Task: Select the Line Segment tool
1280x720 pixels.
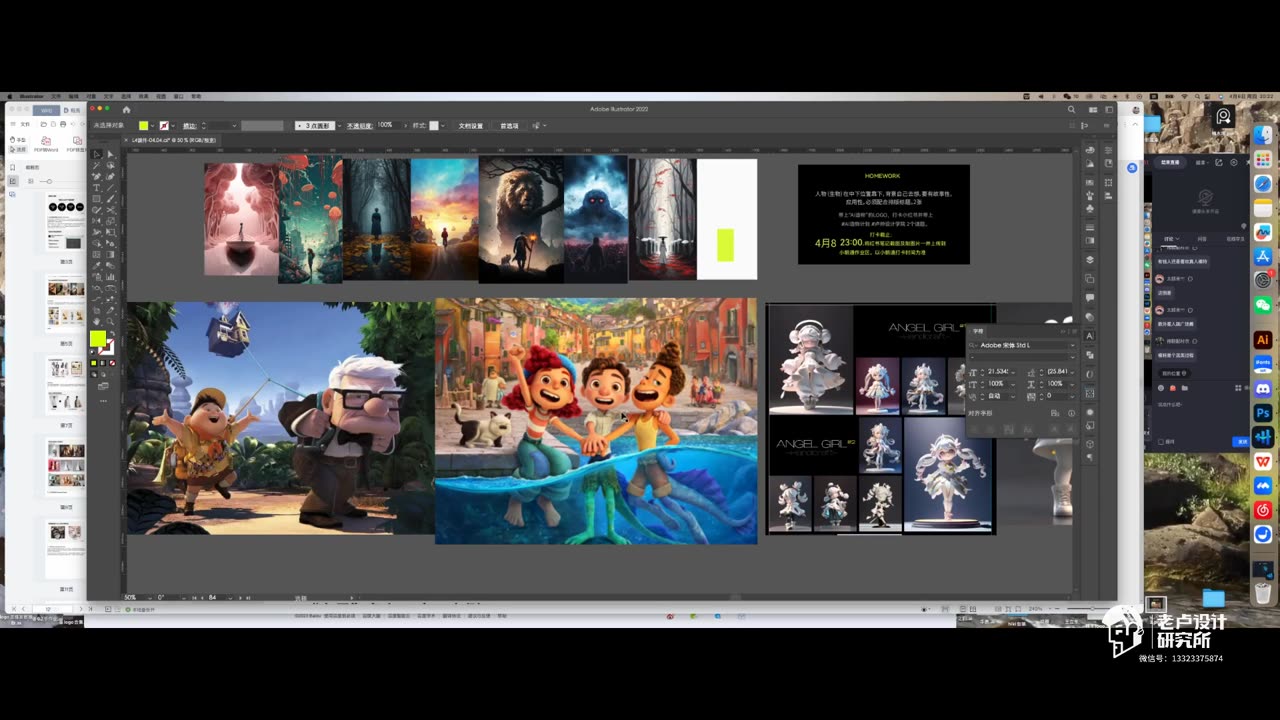Action: 109,188
